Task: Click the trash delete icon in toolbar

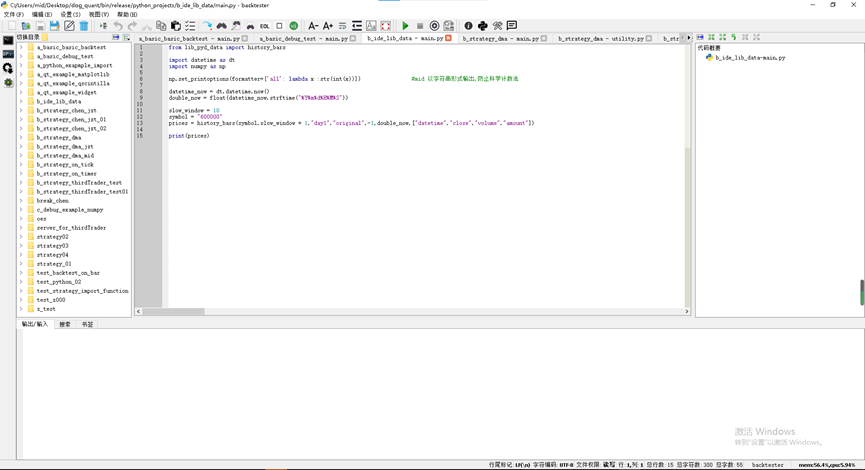Action: coord(84,26)
